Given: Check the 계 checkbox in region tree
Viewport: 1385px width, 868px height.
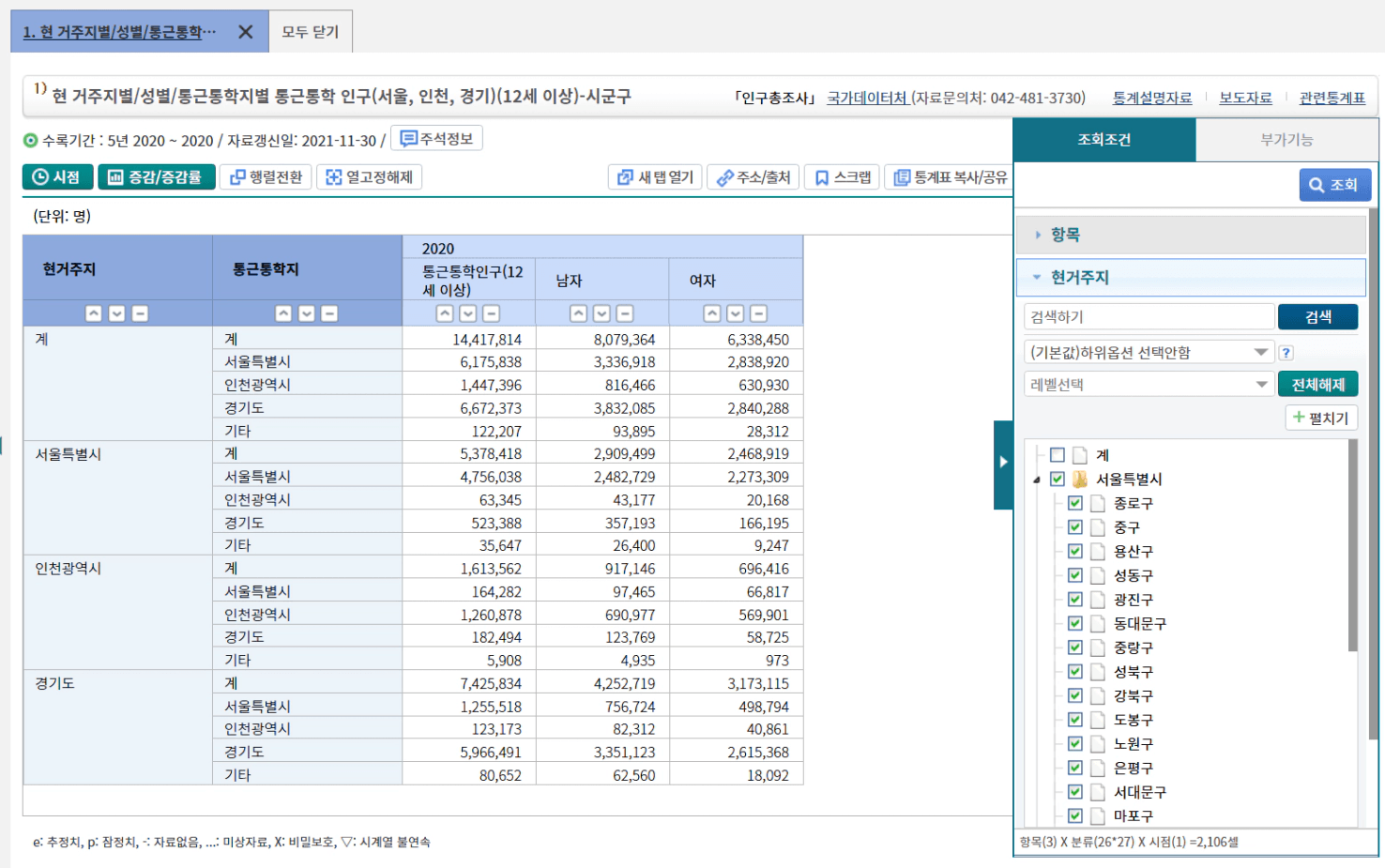Looking at the screenshot, I should pyautogui.click(x=1058, y=455).
